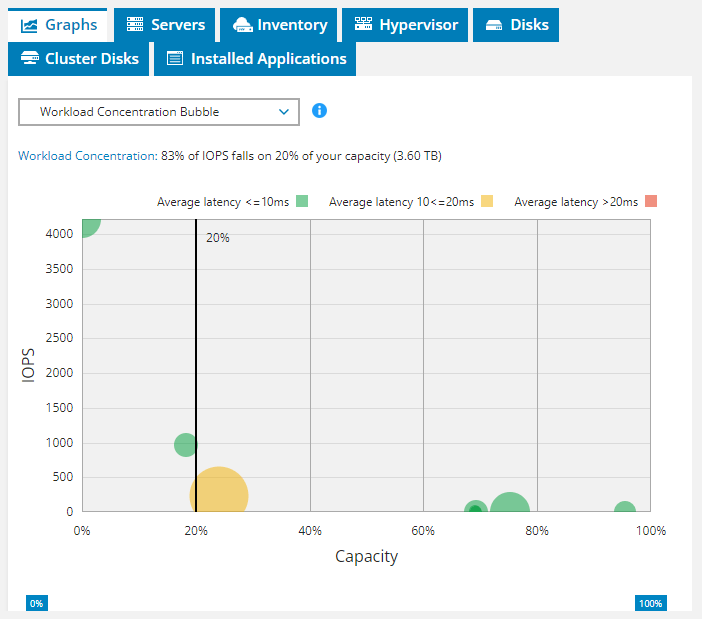Open the Workload Concentration link
Screen dimensions: 702x619
point(87,156)
